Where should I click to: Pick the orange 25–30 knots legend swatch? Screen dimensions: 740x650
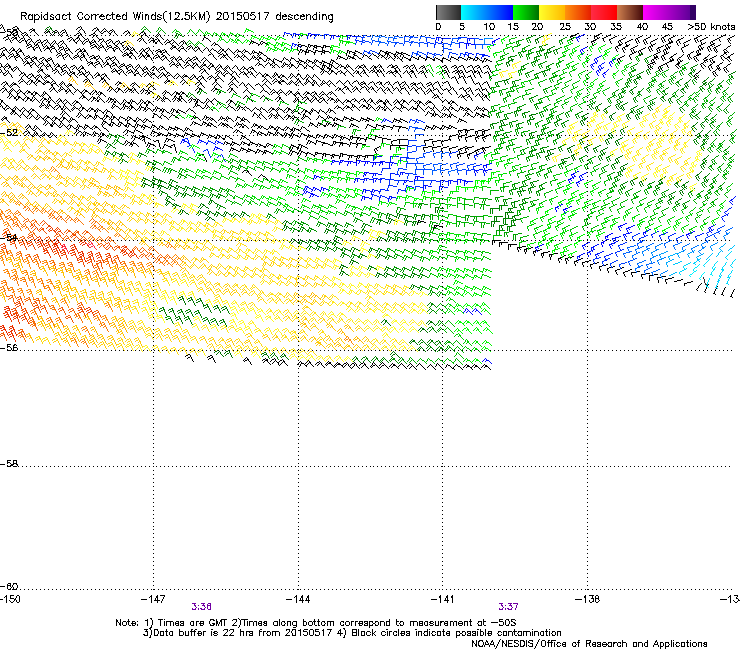(x=578, y=12)
